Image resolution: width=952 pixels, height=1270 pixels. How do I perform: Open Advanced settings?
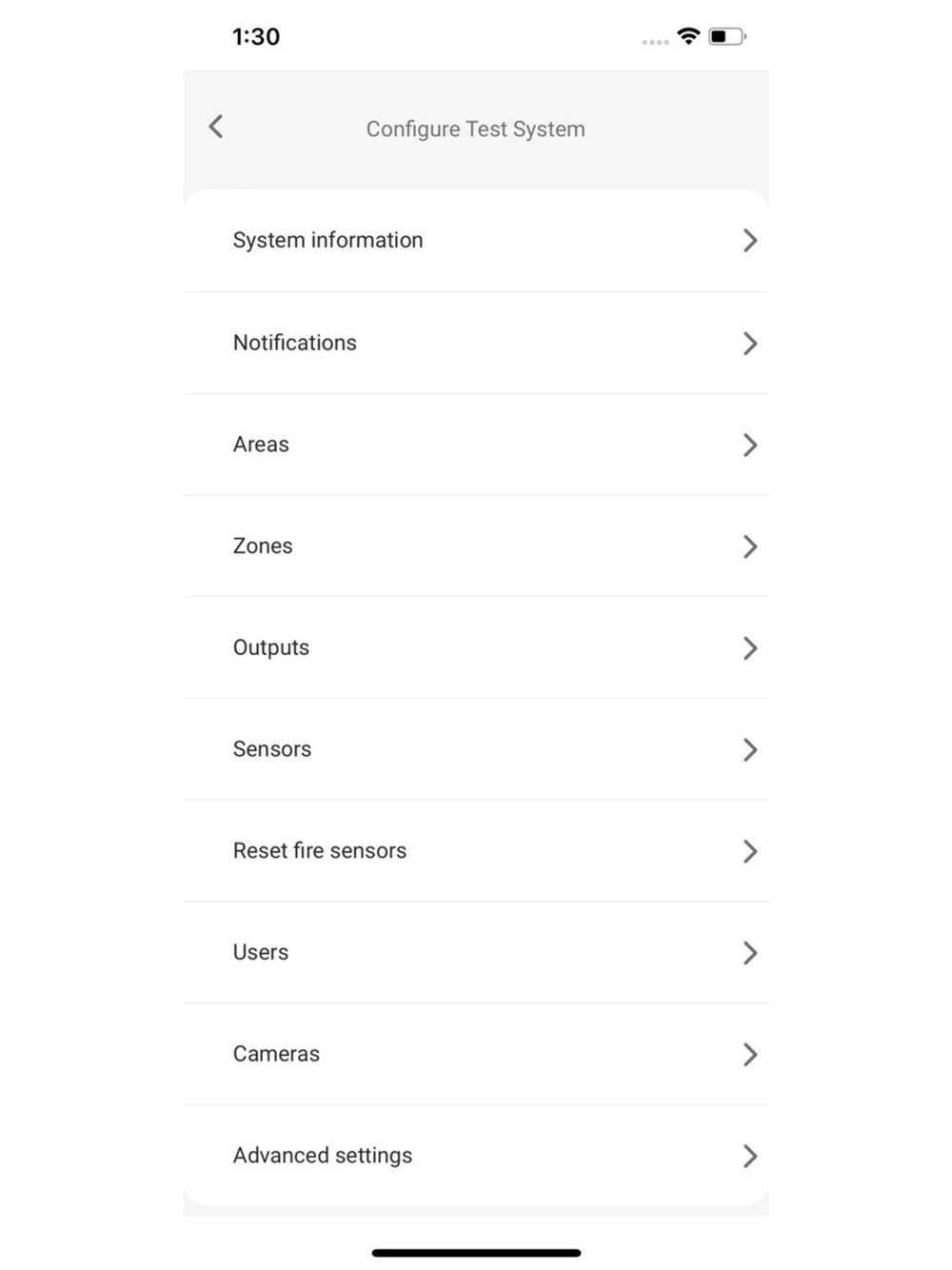[x=323, y=1156]
